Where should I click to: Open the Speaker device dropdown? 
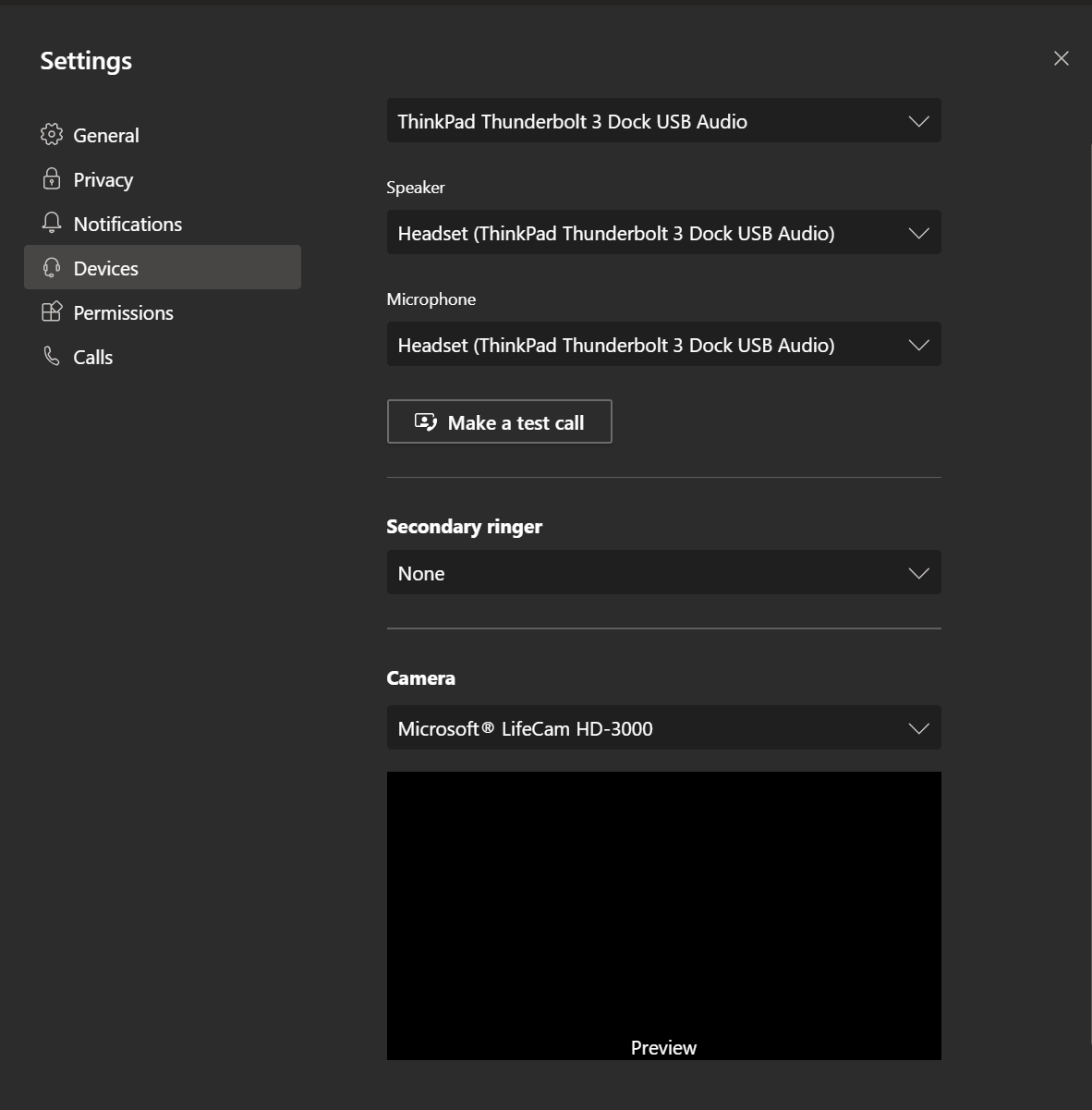pos(663,232)
